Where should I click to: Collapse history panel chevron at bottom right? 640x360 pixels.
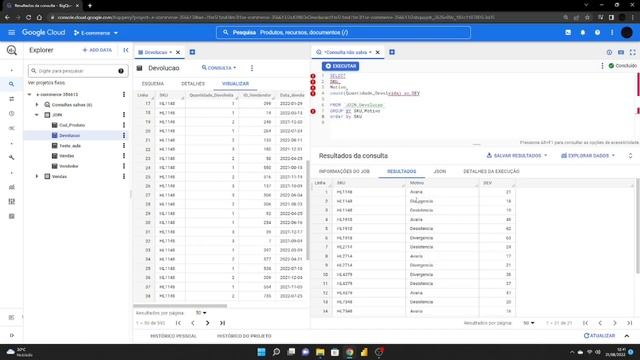tap(627, 336)
